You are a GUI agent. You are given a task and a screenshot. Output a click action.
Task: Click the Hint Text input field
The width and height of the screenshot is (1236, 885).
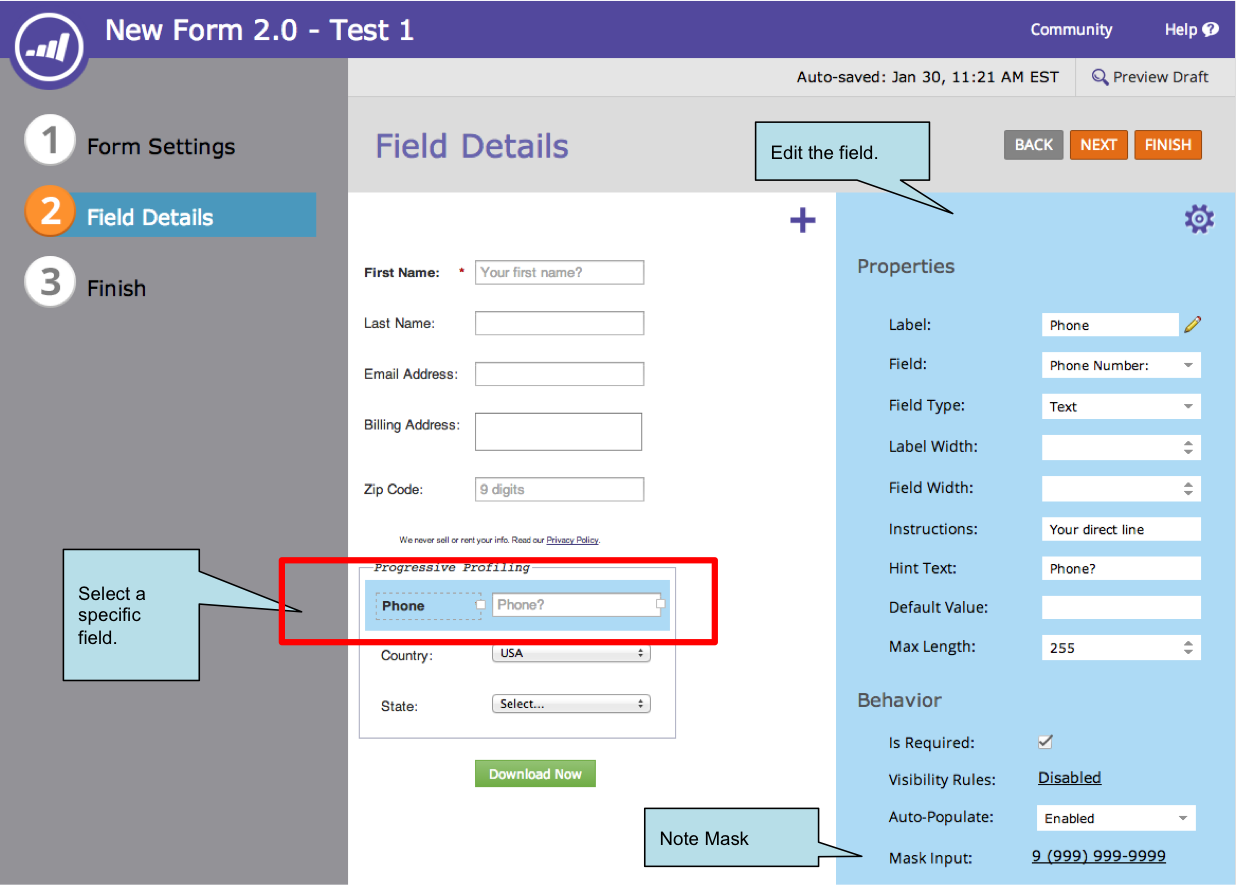pos(1120,568)
